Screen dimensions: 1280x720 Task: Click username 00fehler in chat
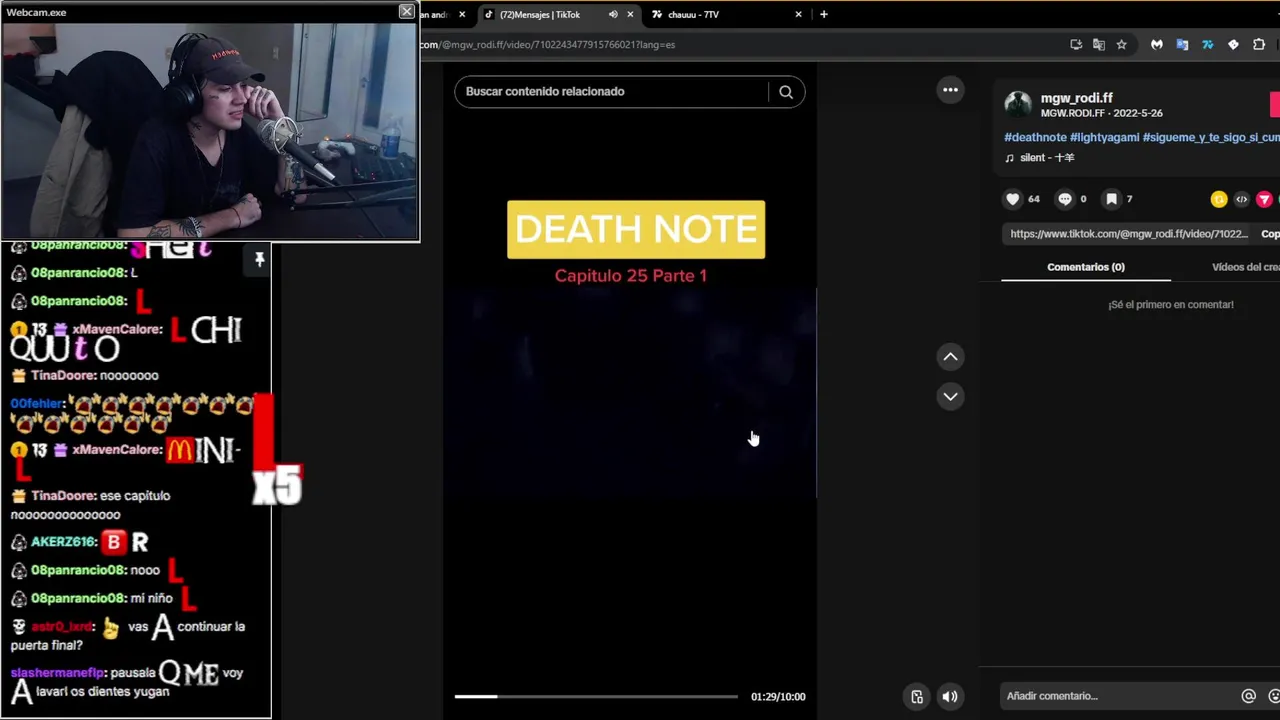click(36, 404)
